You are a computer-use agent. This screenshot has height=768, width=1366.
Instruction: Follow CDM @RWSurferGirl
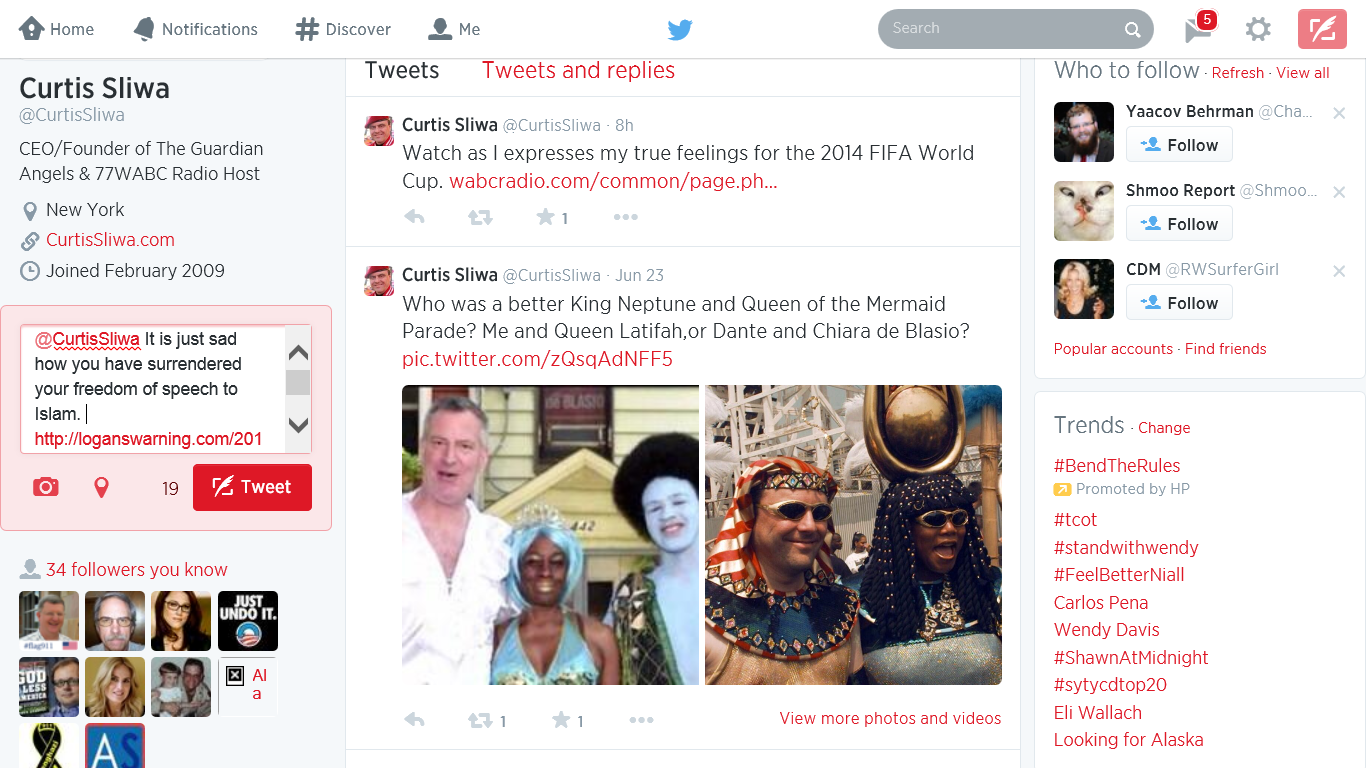pos(1179,303)
